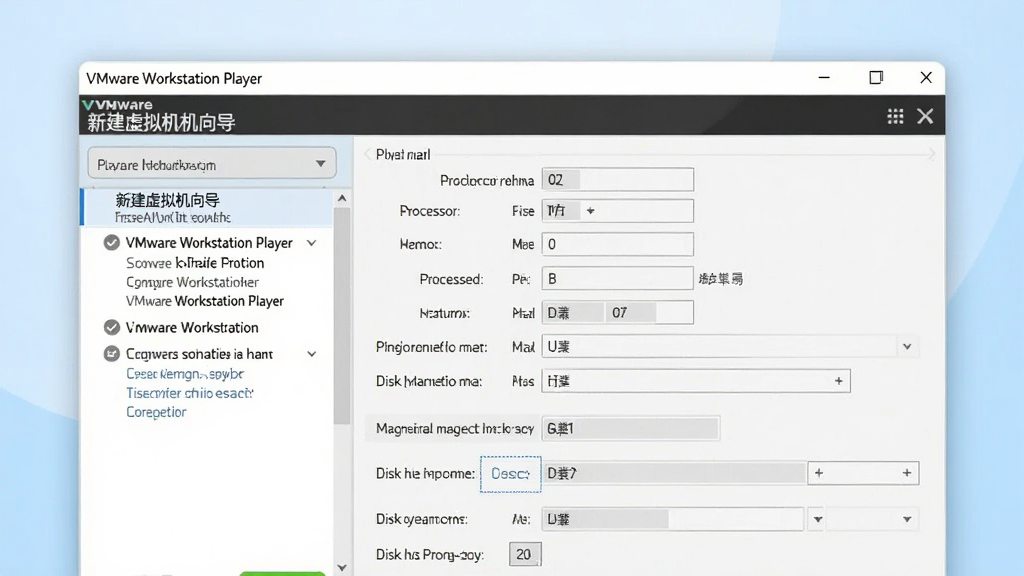
Task: Click checkmark icon beside Vmware Workstration
Action: [112, 327]
